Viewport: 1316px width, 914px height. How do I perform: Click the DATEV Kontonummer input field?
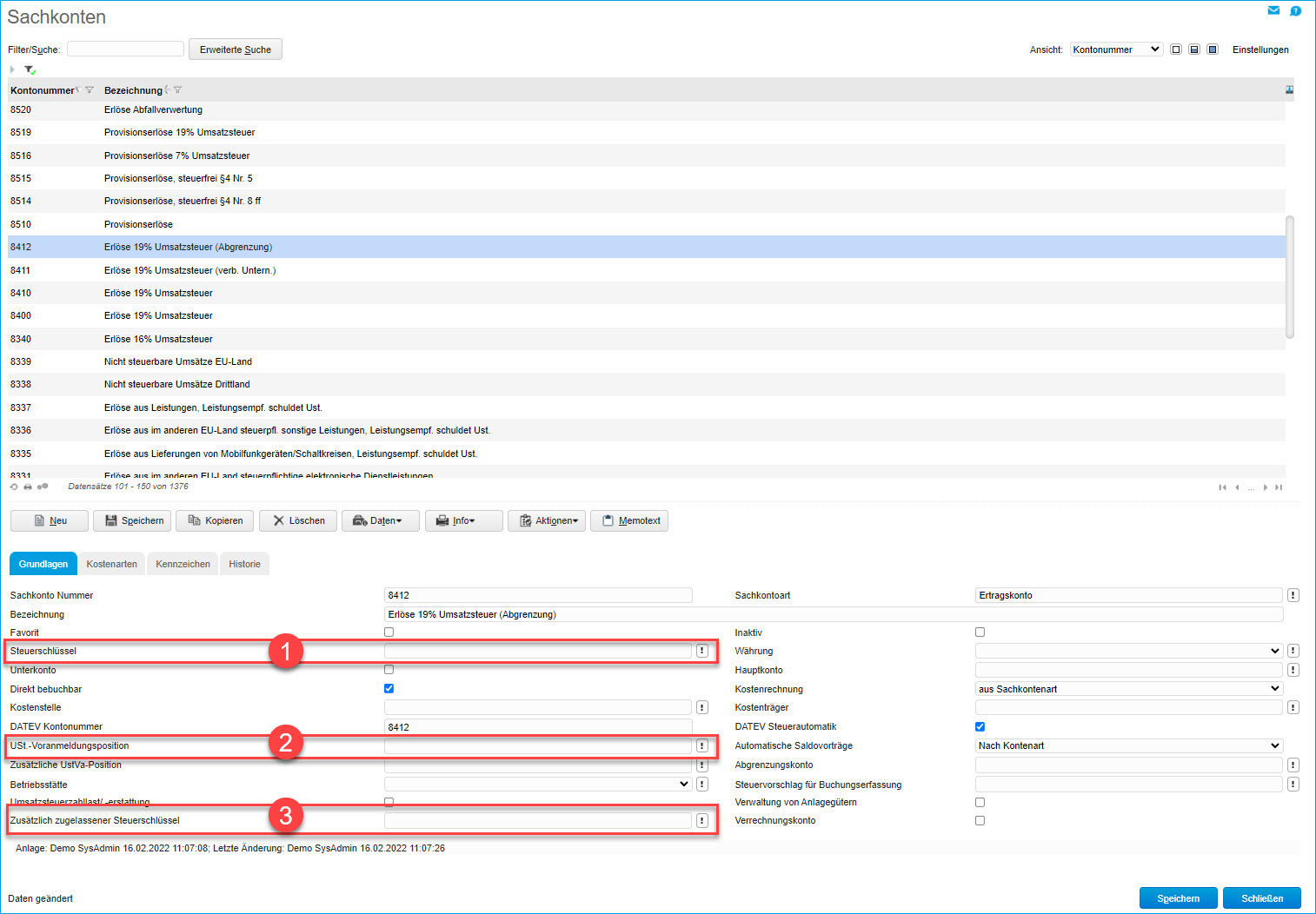click(x=538, y=726)
